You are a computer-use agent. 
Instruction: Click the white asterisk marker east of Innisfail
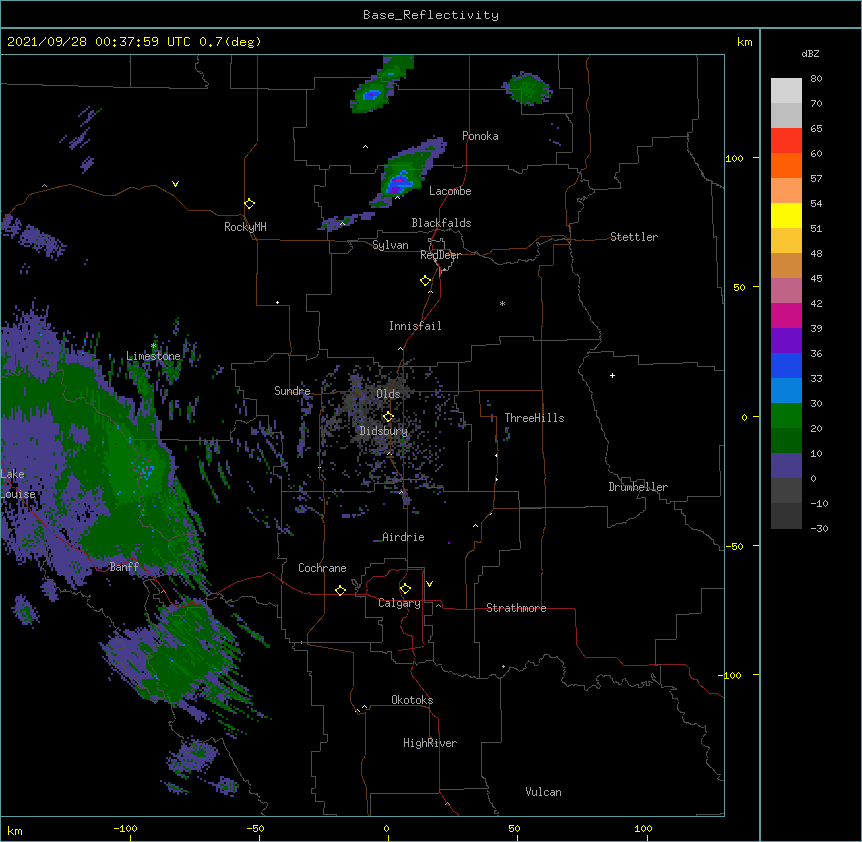coord(502,303)
